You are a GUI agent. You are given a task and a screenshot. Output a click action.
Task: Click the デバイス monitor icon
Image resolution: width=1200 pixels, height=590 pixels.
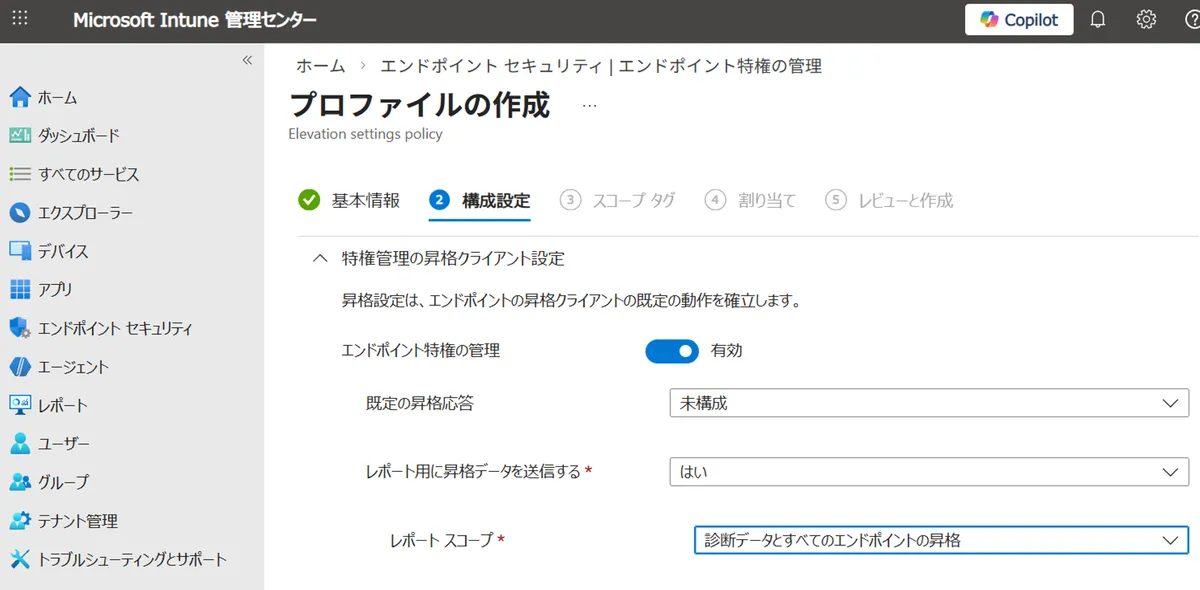pyautogui.click(x=20, y=251)
